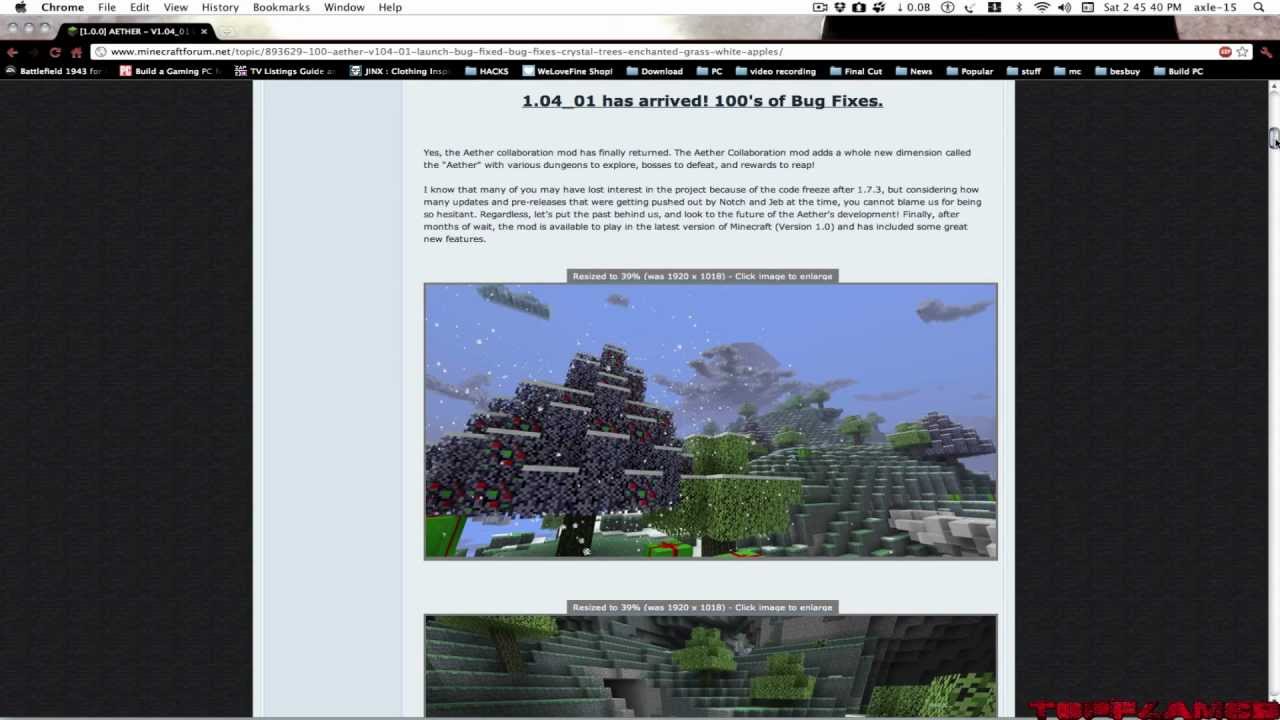Click the scrollbar up arrow
1280x720 pixels.
click(x=1274, y=87)
